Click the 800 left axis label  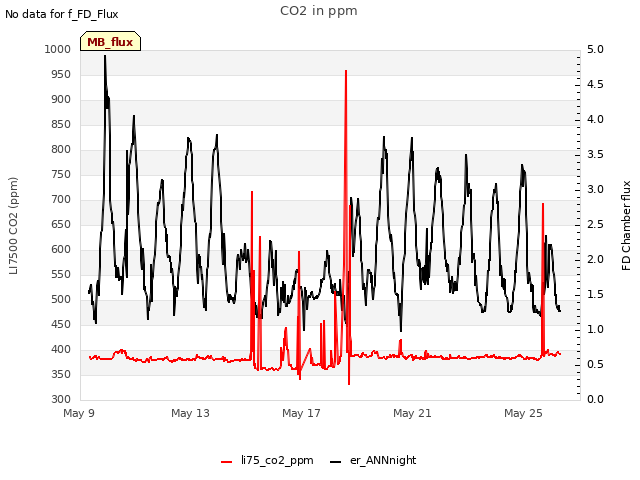(x=61, y=149)
